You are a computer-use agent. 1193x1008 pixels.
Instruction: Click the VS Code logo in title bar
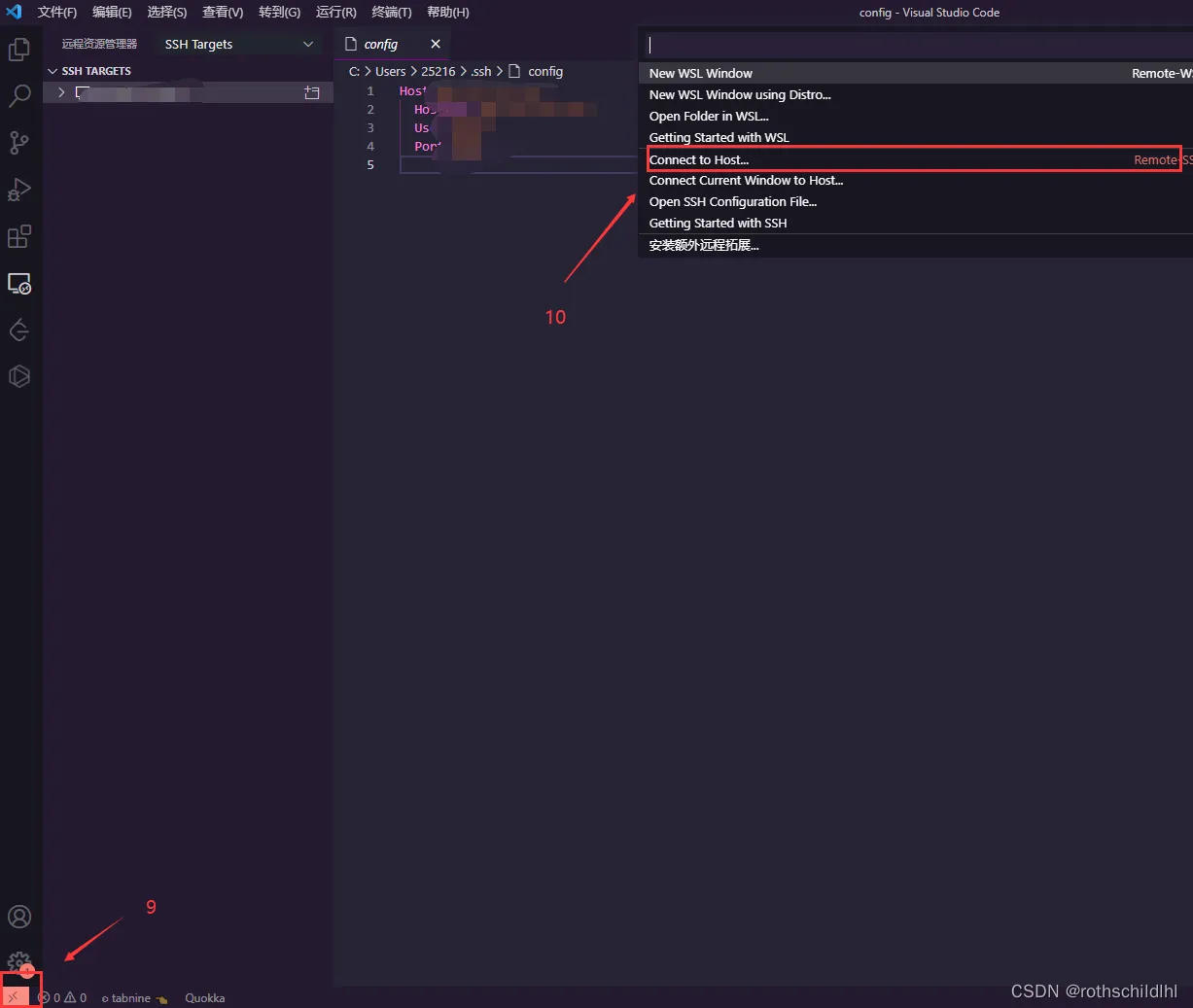14,12
